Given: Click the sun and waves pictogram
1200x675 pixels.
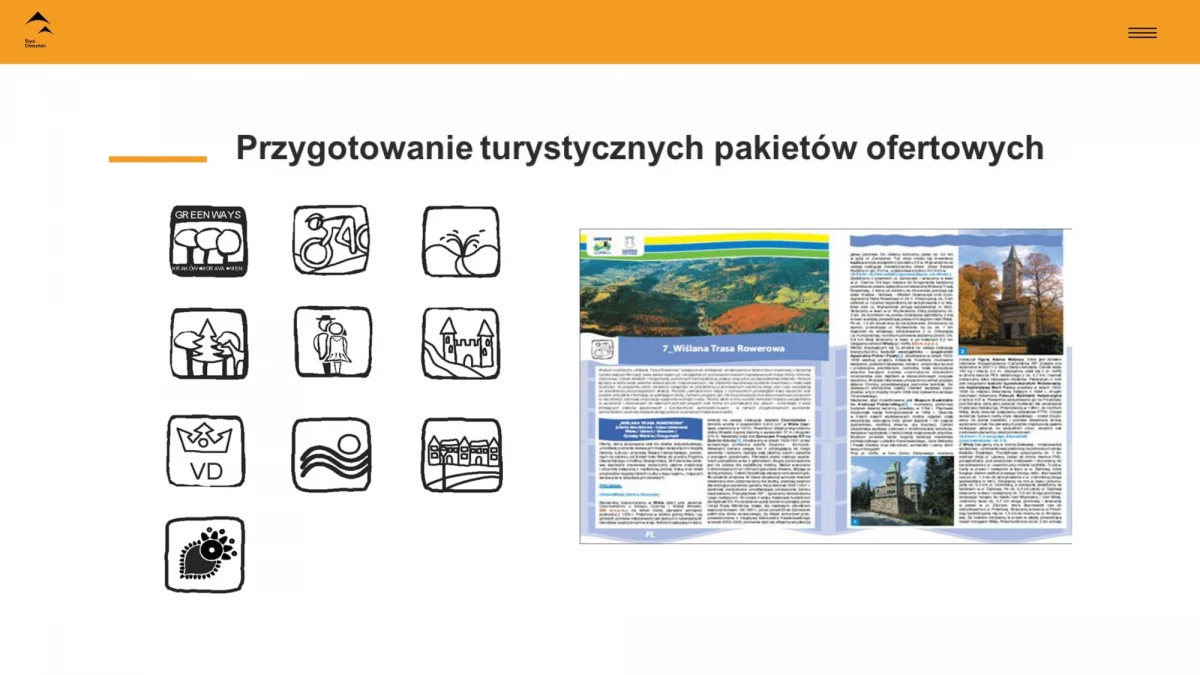Looking at the screenshot, I should (x=332, y=453).
